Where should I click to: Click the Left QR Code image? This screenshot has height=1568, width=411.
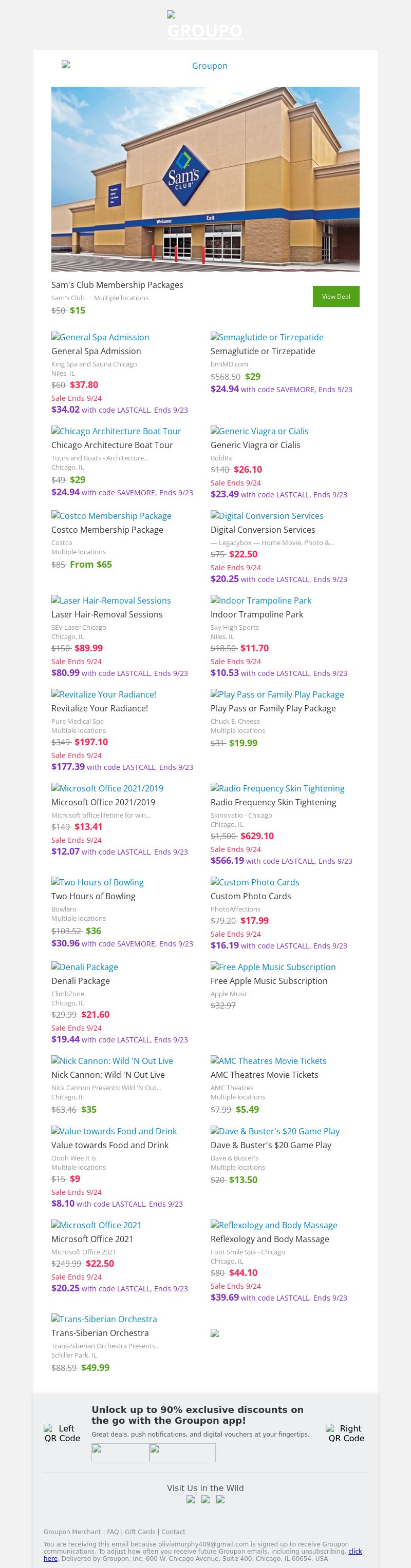tap(62, 1434)
